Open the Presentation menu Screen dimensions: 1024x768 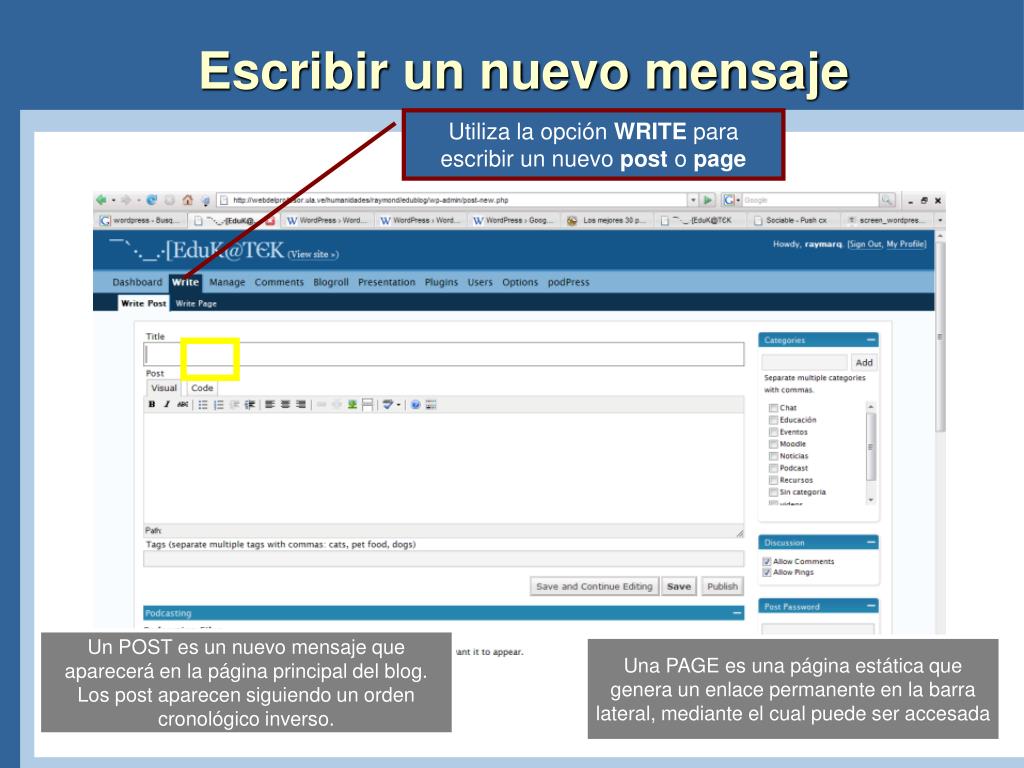(x=387, y=282)
